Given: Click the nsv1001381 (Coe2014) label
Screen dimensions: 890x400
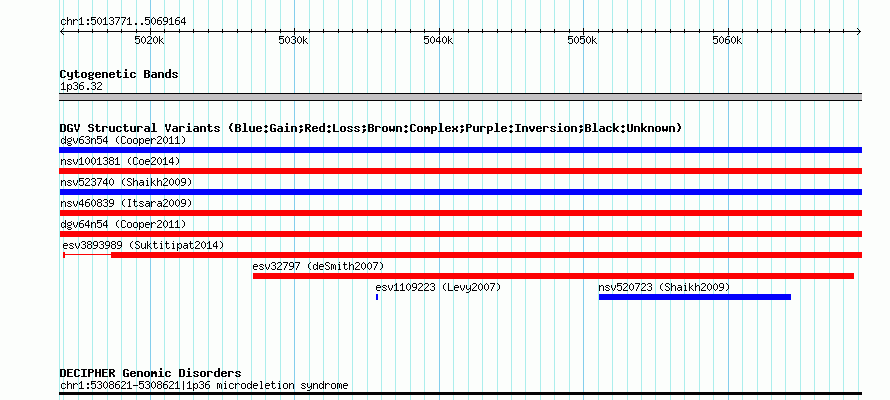Looking at the screenshot, I should (x=120, y=161).
